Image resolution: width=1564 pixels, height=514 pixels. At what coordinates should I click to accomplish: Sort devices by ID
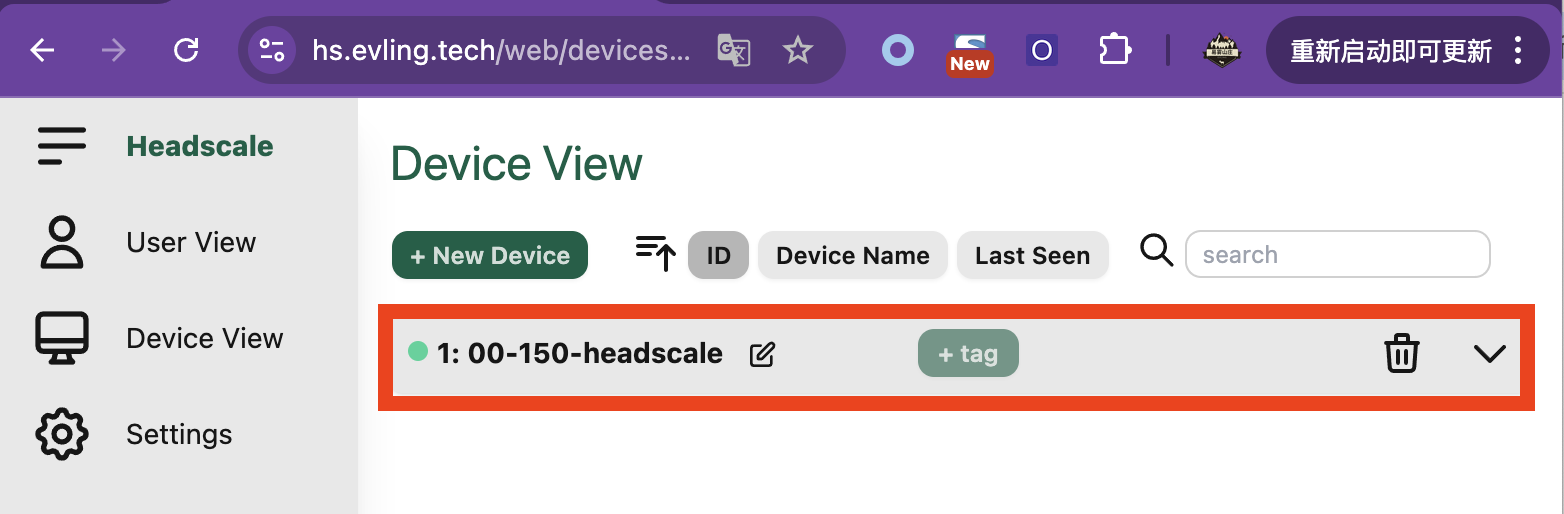point(718,255)
